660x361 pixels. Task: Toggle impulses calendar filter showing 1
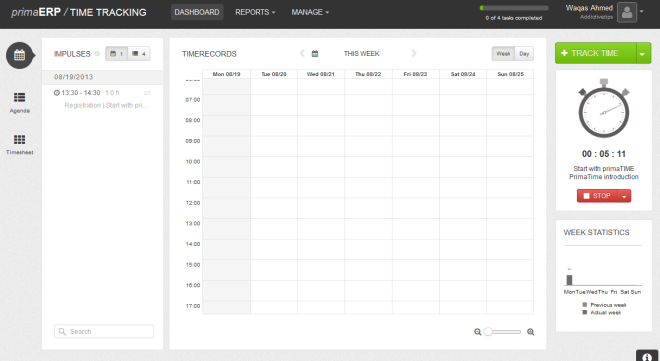pyautogui.click(x=117, y=53)
